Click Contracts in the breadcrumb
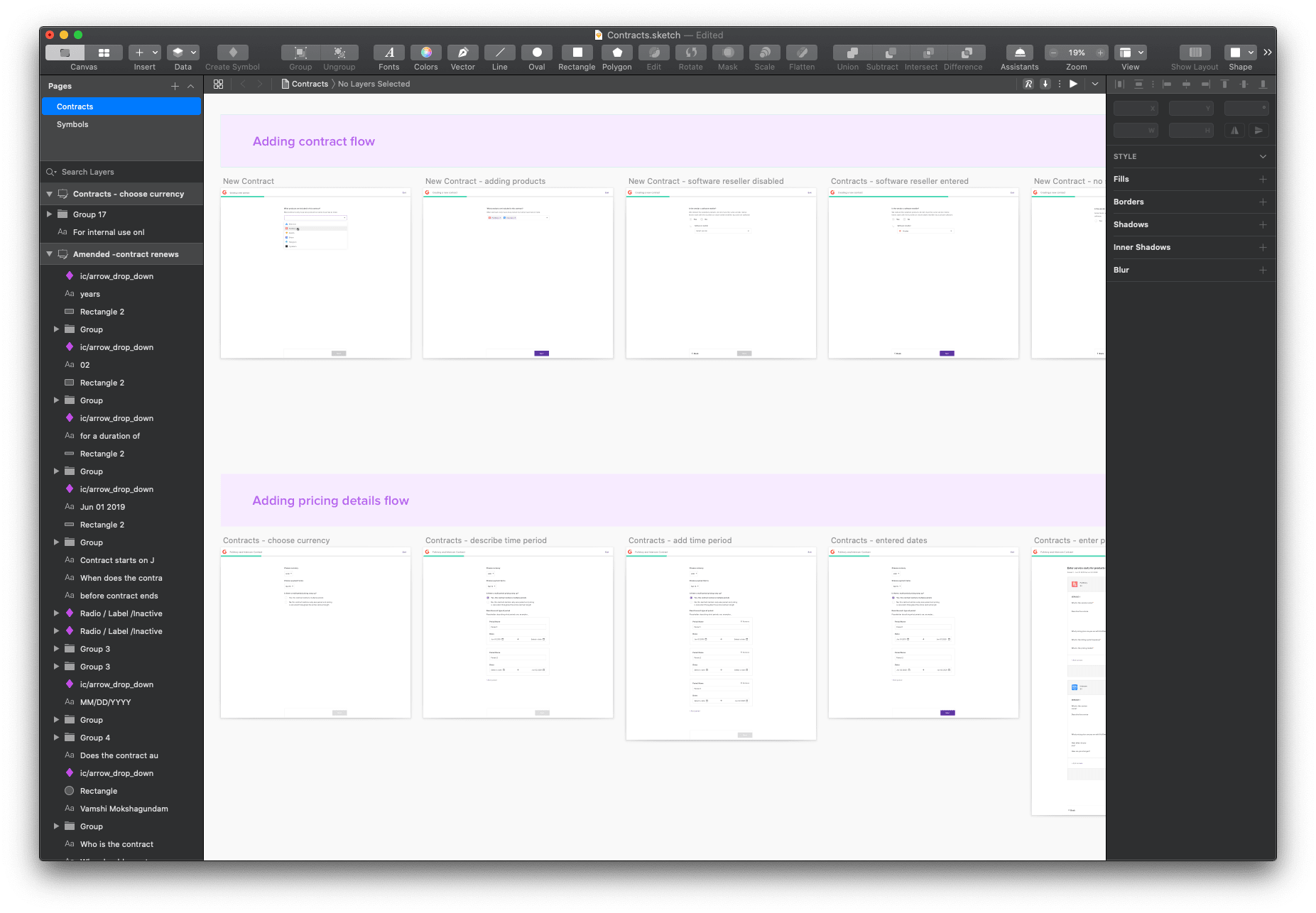Viewport: 1316px width, 913px height. tap(310, 84)
